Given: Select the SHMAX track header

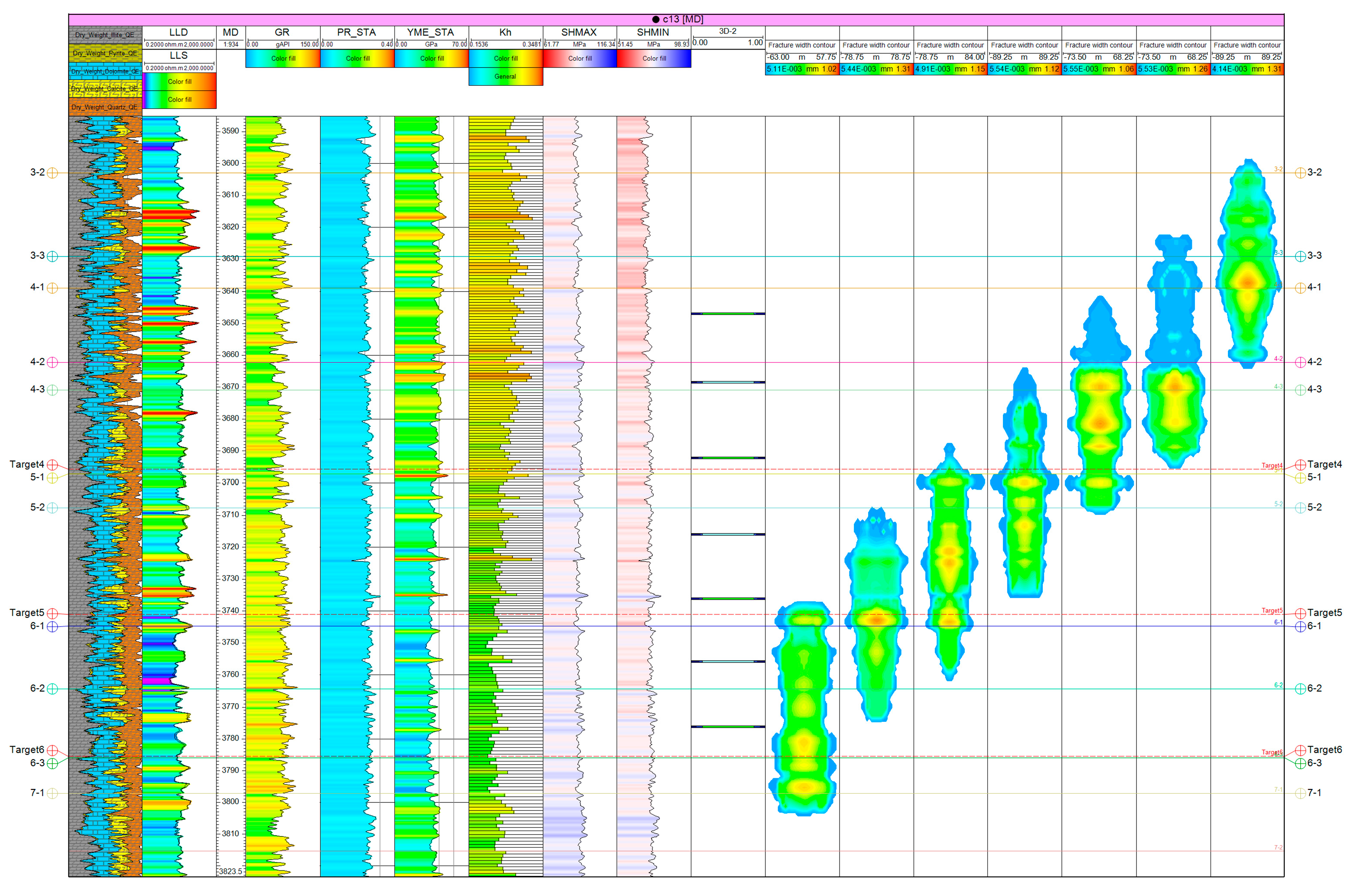Looking at the screenshot, I should coord(579,32).
